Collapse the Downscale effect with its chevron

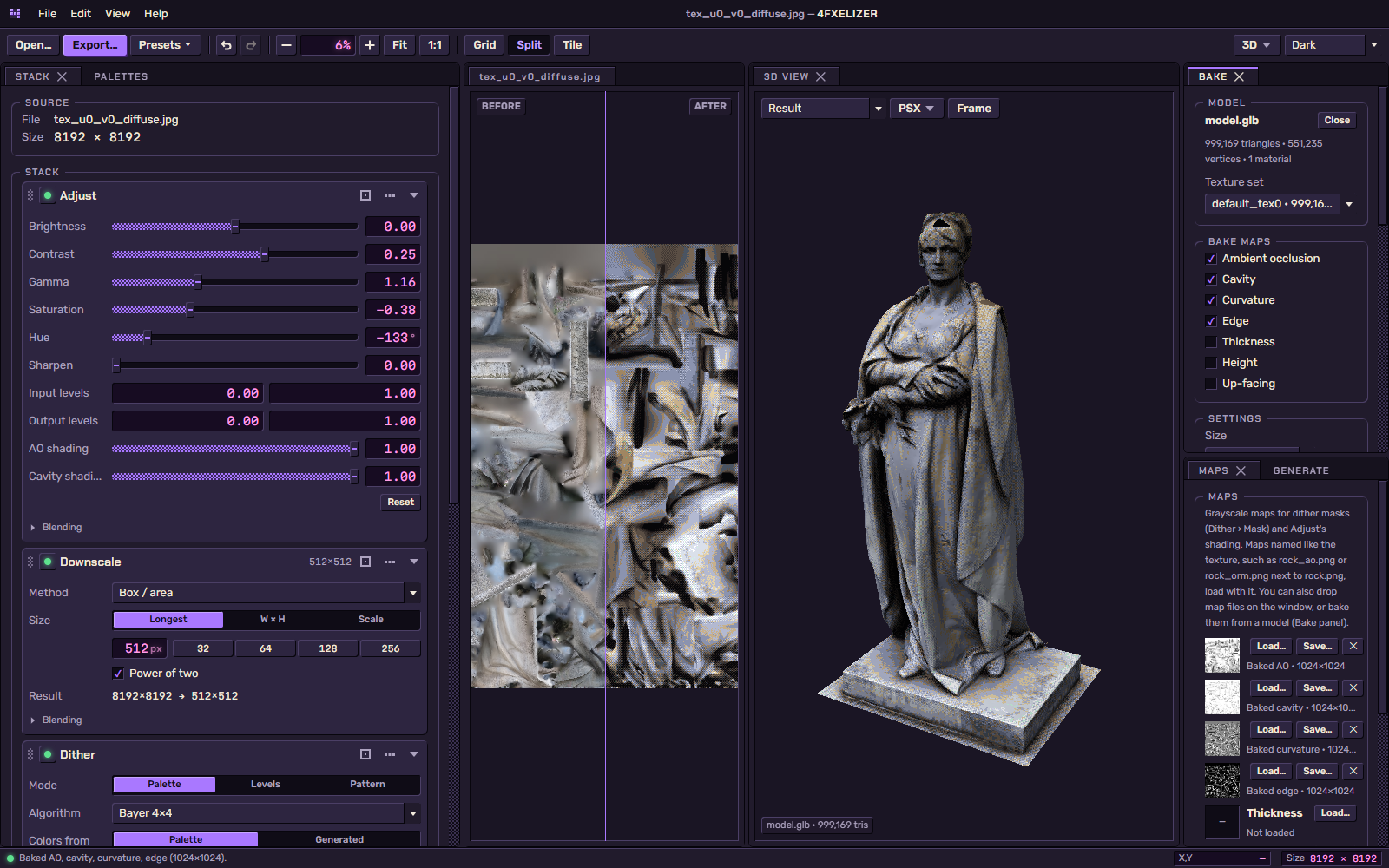pos(414,562)
